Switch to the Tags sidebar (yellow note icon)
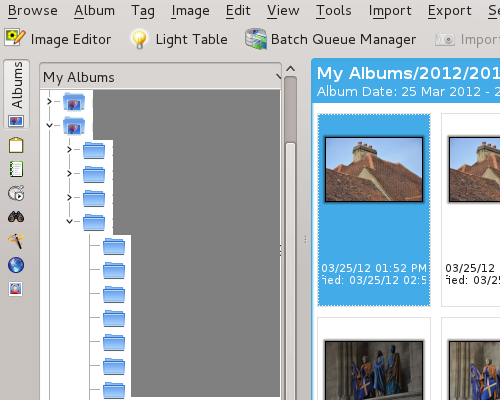This screenshot has height=400, width=500. click(x=16, y=145)
